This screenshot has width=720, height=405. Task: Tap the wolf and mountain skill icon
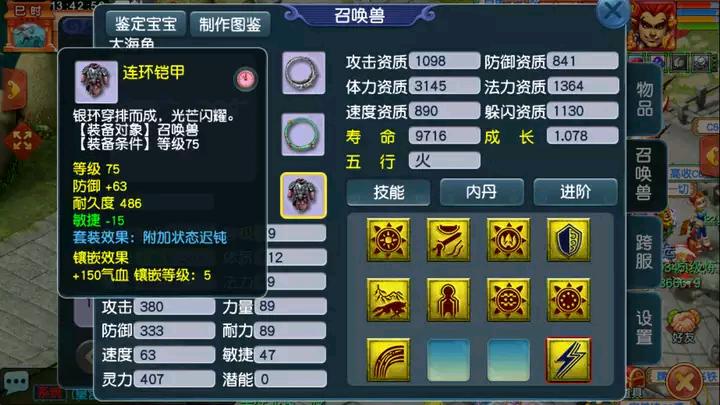point(388,300)
